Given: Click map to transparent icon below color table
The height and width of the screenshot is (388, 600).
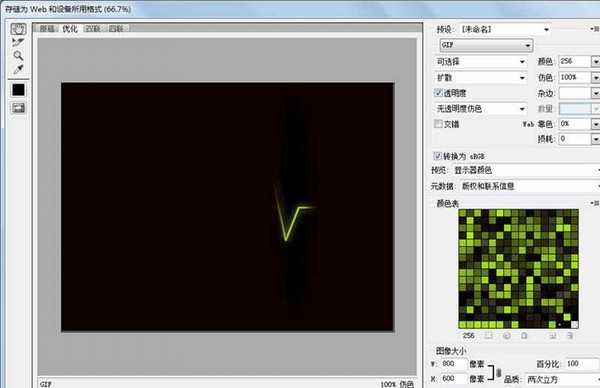Looking at the screenshot, I should tap(488, 336).
